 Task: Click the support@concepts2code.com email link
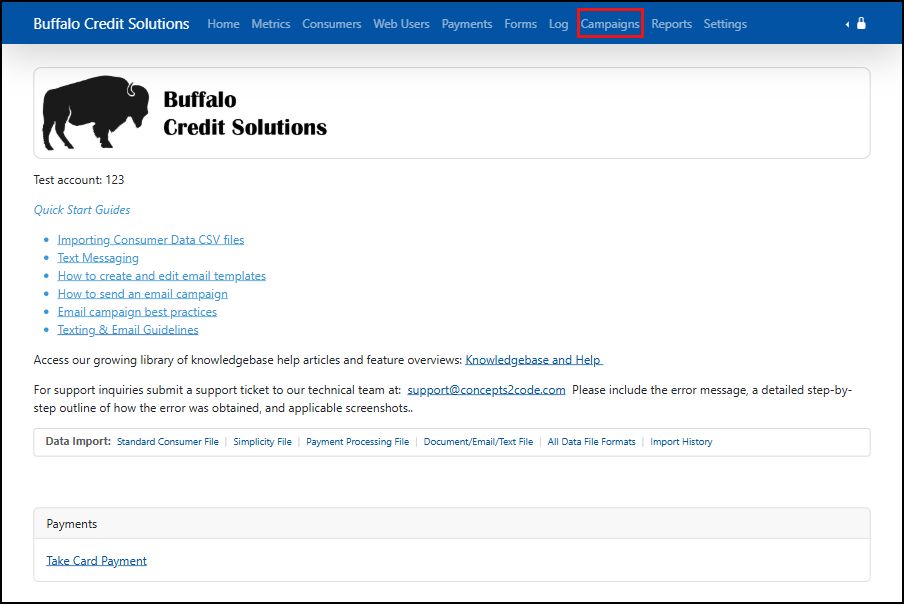(x=486, y=390)
